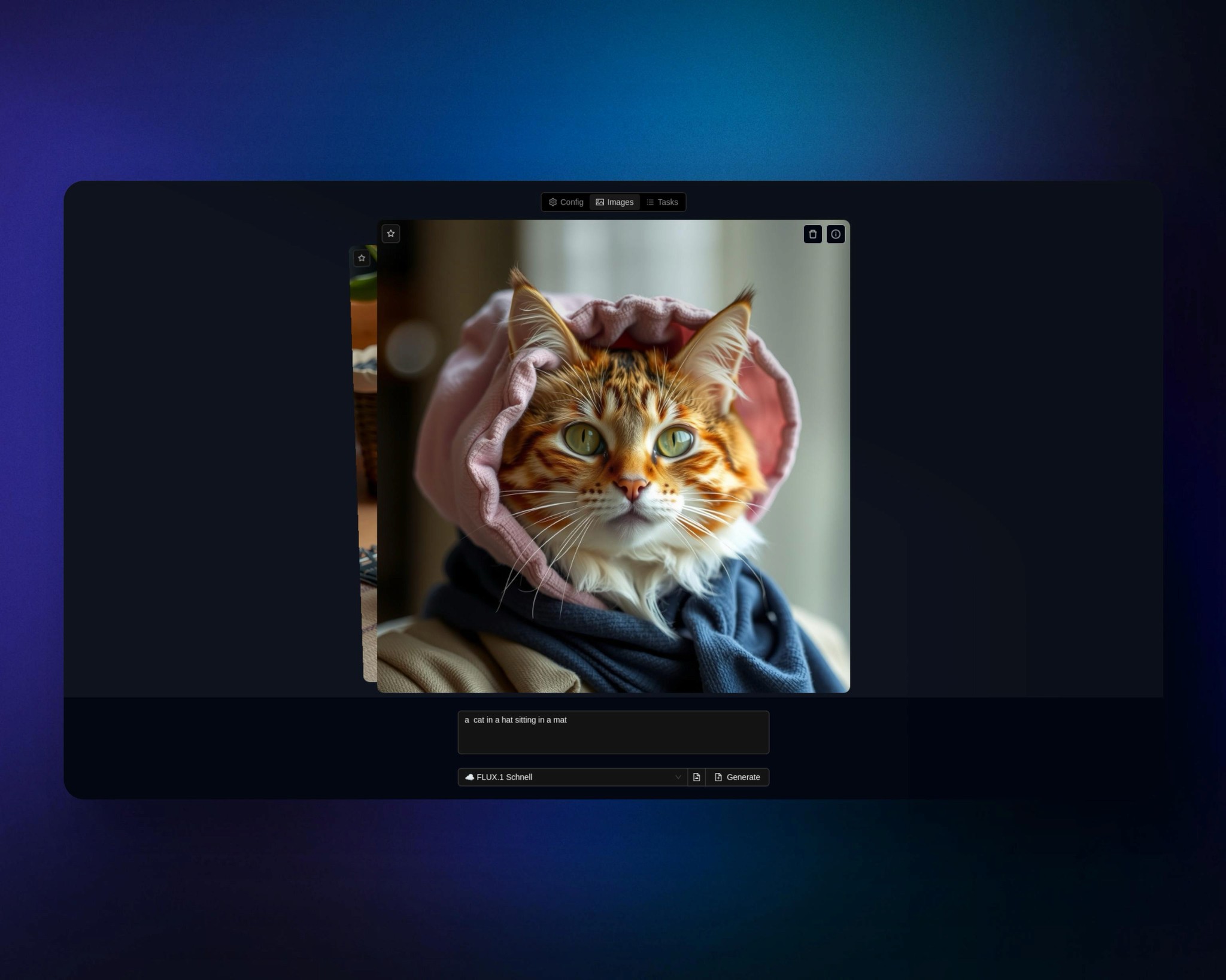Star the partially hidden previous image
1226x980 pixels.
tap(362, 258)
